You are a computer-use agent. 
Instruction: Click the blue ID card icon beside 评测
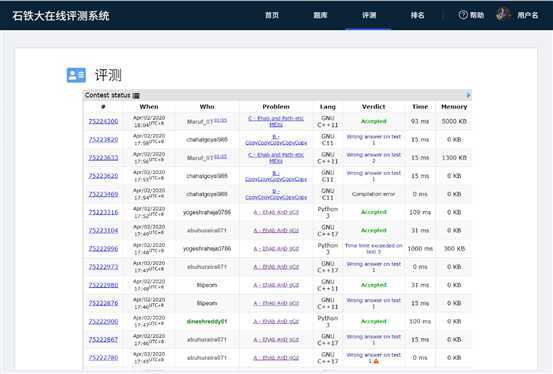pyautogui.click(x=76, y=75)
